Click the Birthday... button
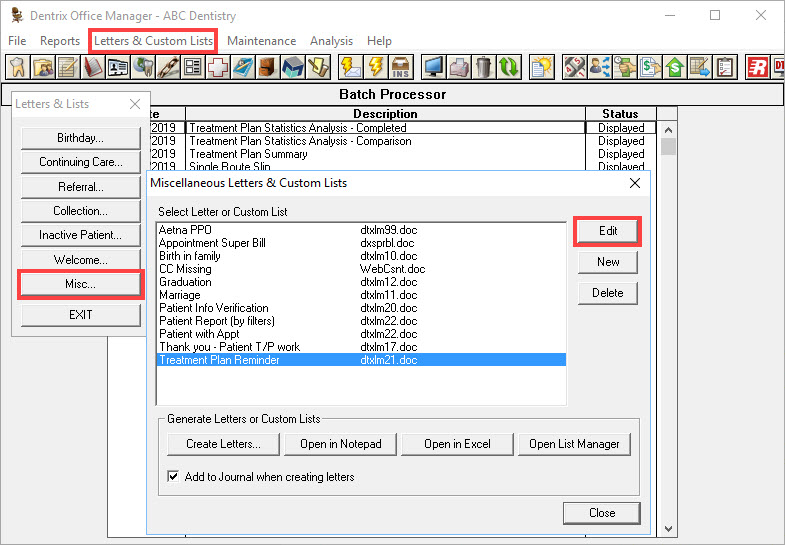785x545 pixels. click(81, 138)
